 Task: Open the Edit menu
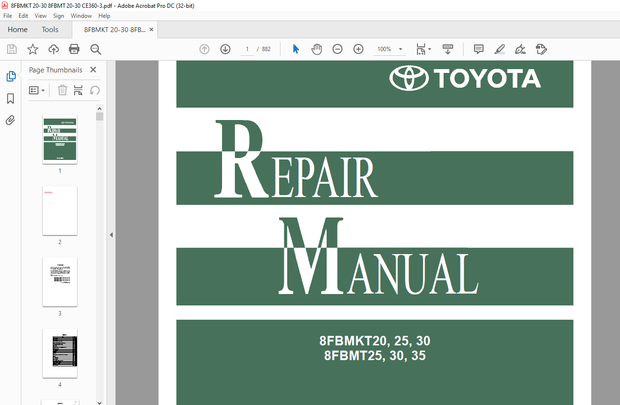[x=23, y=16]
